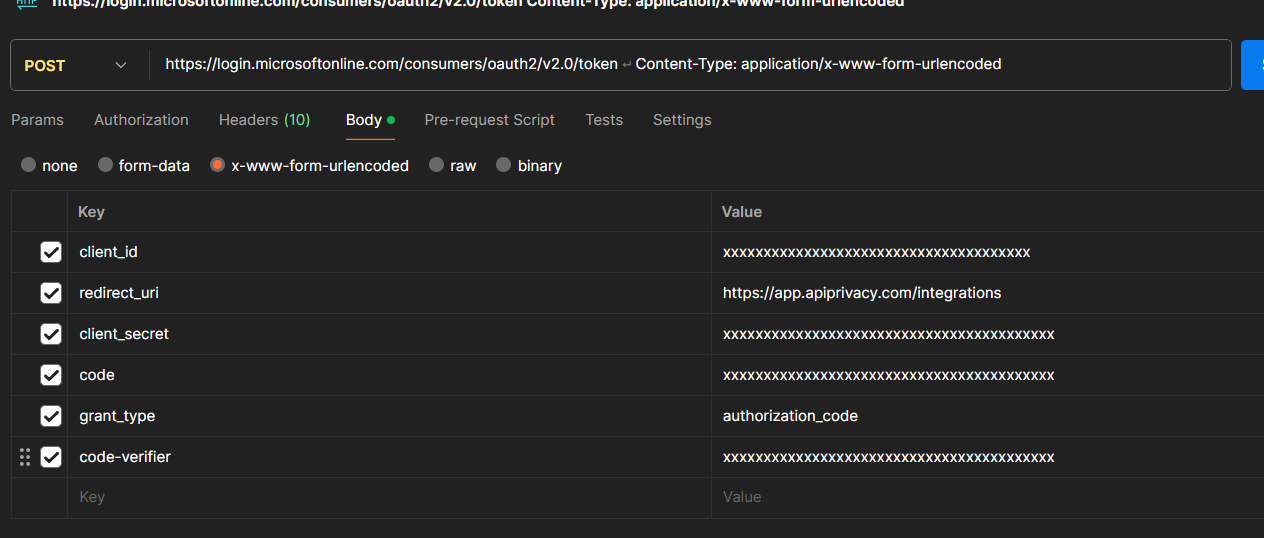Switch to the Authorization tab
Screen dimensions: 1264x538
[141, 120]
